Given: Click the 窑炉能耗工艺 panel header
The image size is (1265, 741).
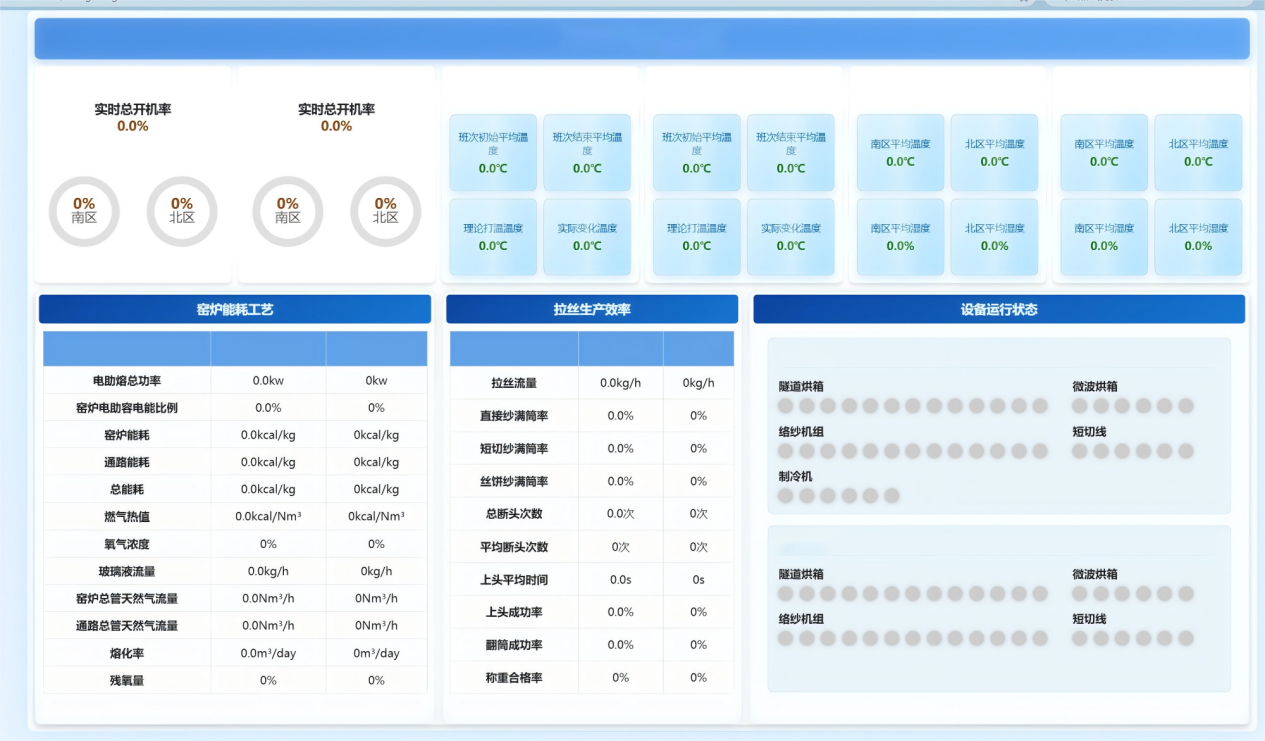Looking at the screenshot, I should click(232, 309).
